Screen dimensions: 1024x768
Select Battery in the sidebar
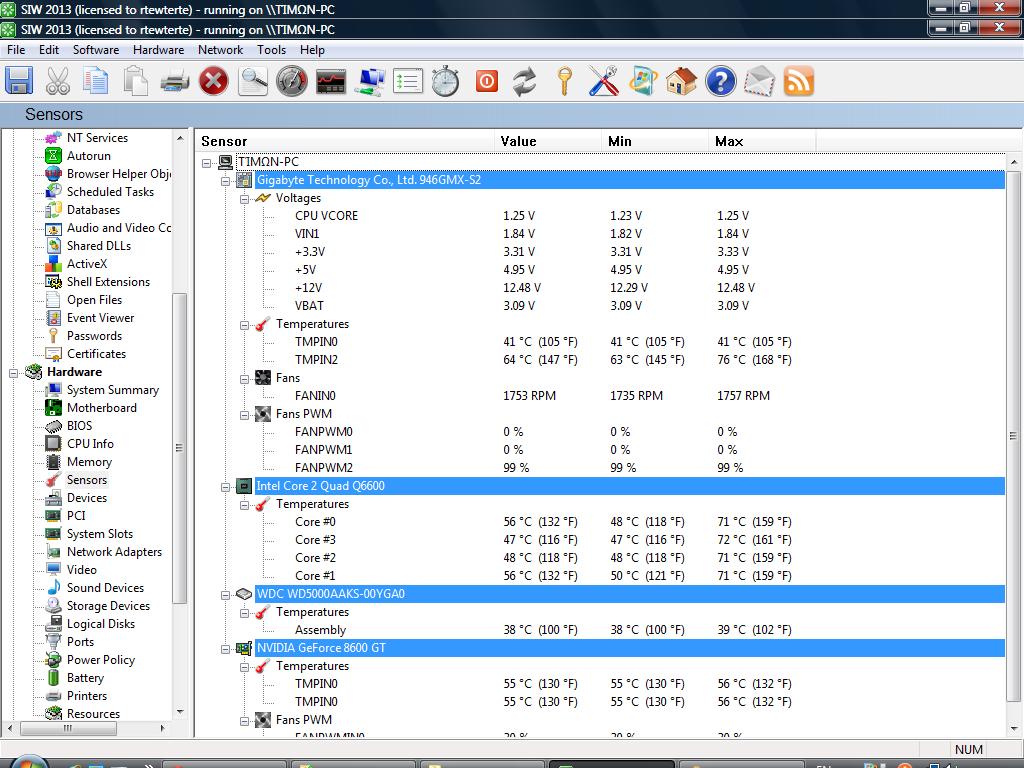[x=85, y=678]
